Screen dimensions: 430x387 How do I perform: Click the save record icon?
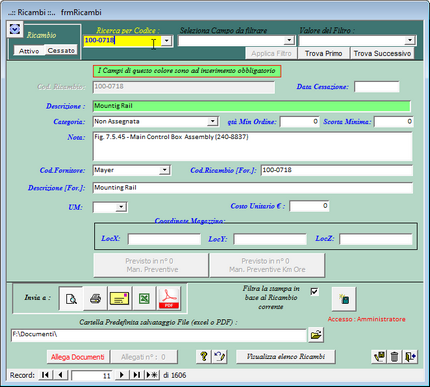click(x=379, y=356)
